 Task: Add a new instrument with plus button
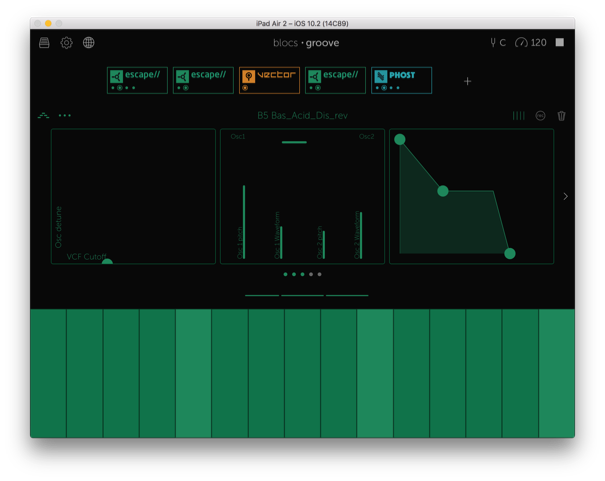point(467,81)
